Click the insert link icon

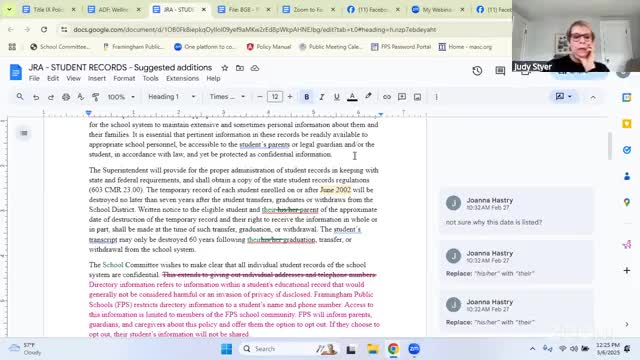[387, 97]
